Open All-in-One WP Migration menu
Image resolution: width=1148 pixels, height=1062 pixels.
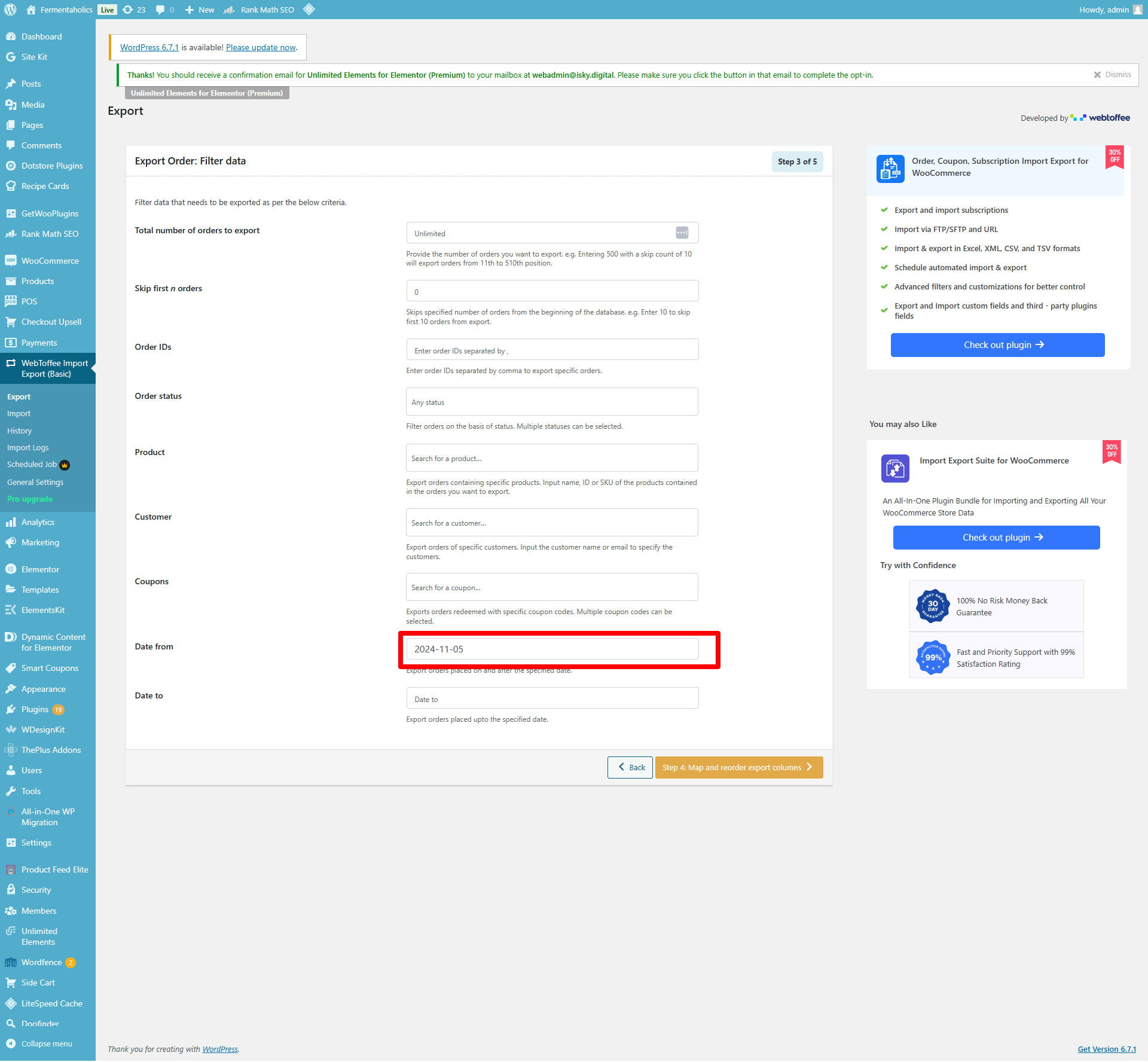(x=48, y=817)
